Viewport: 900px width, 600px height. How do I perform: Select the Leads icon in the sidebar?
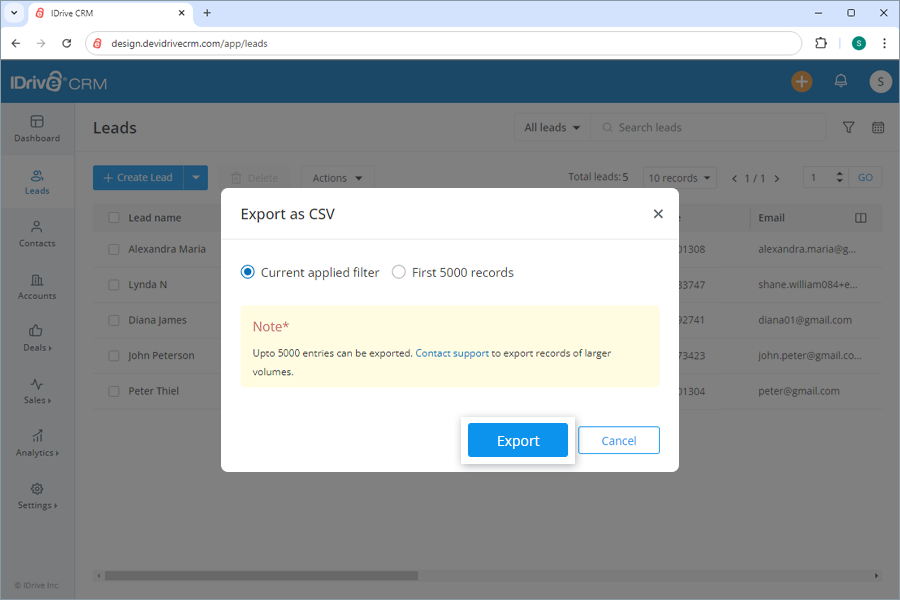(36, 182)
